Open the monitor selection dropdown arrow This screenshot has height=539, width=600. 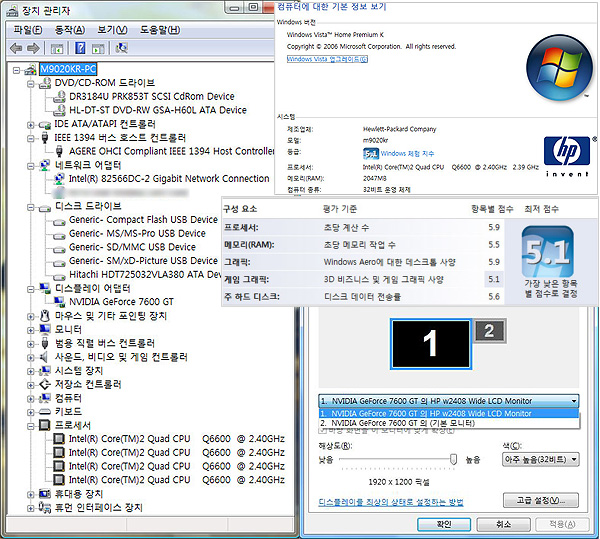574,401
